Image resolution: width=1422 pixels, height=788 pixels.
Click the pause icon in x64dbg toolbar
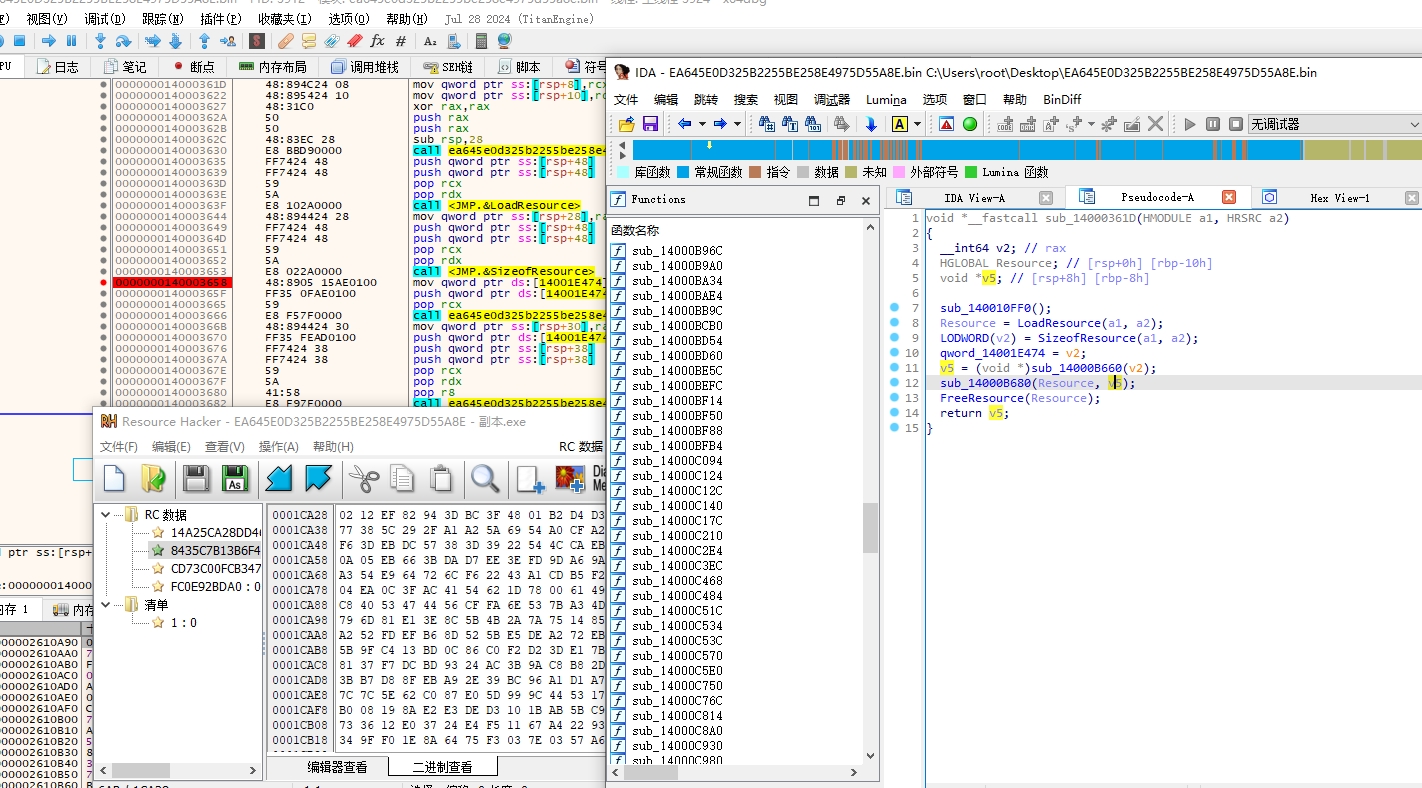pyautogui.click(x=71, y=41)
